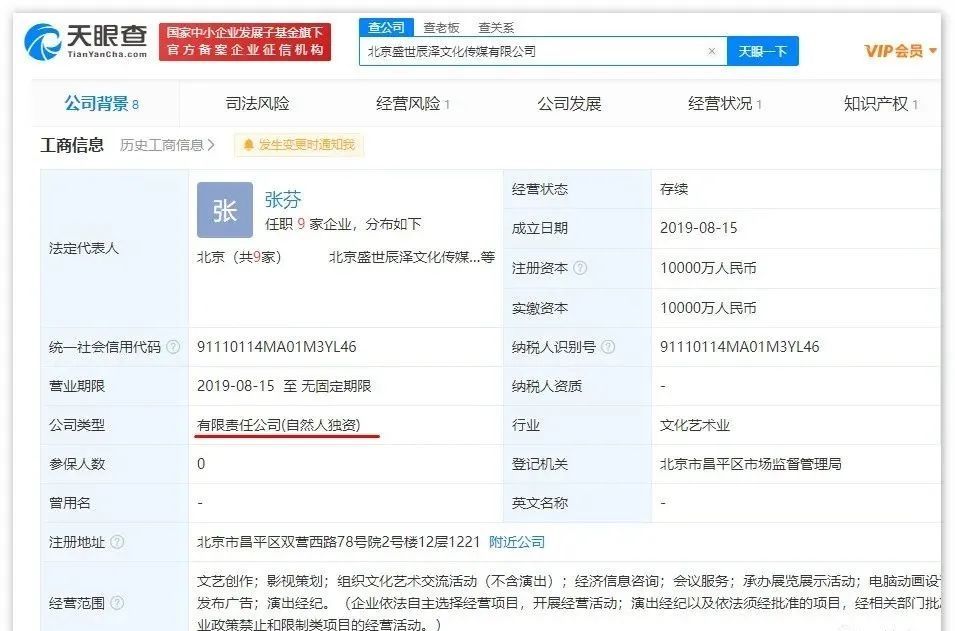Expand 历史工商信息 chevron link

(x=167, y=145)
